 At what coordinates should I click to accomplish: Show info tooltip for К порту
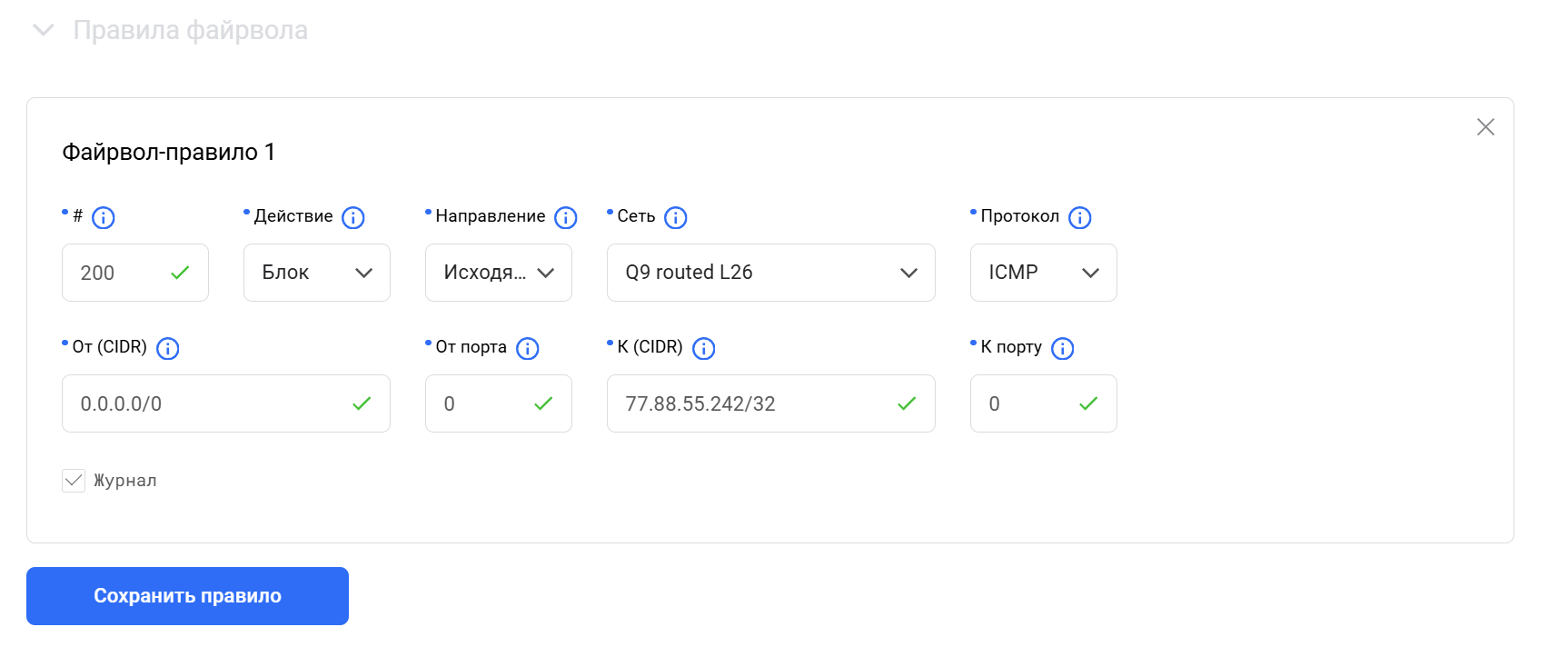(x=1063, y=349)
